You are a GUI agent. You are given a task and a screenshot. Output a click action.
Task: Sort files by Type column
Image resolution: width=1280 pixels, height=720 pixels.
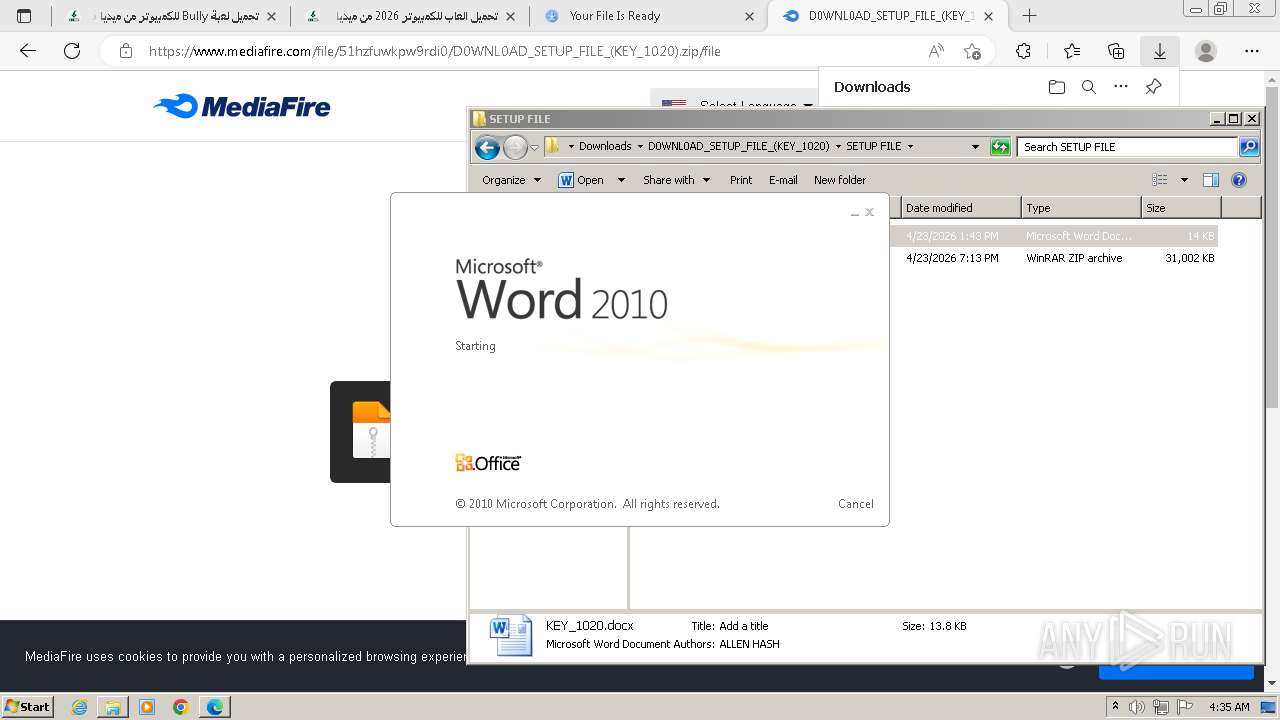click(x=1081, y=208)
